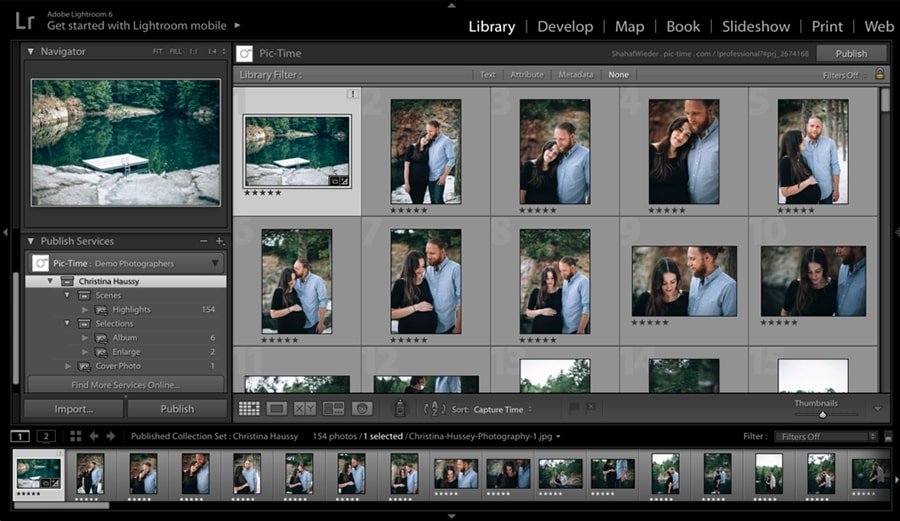
Task: Open People view face icon
Action: 361,408
